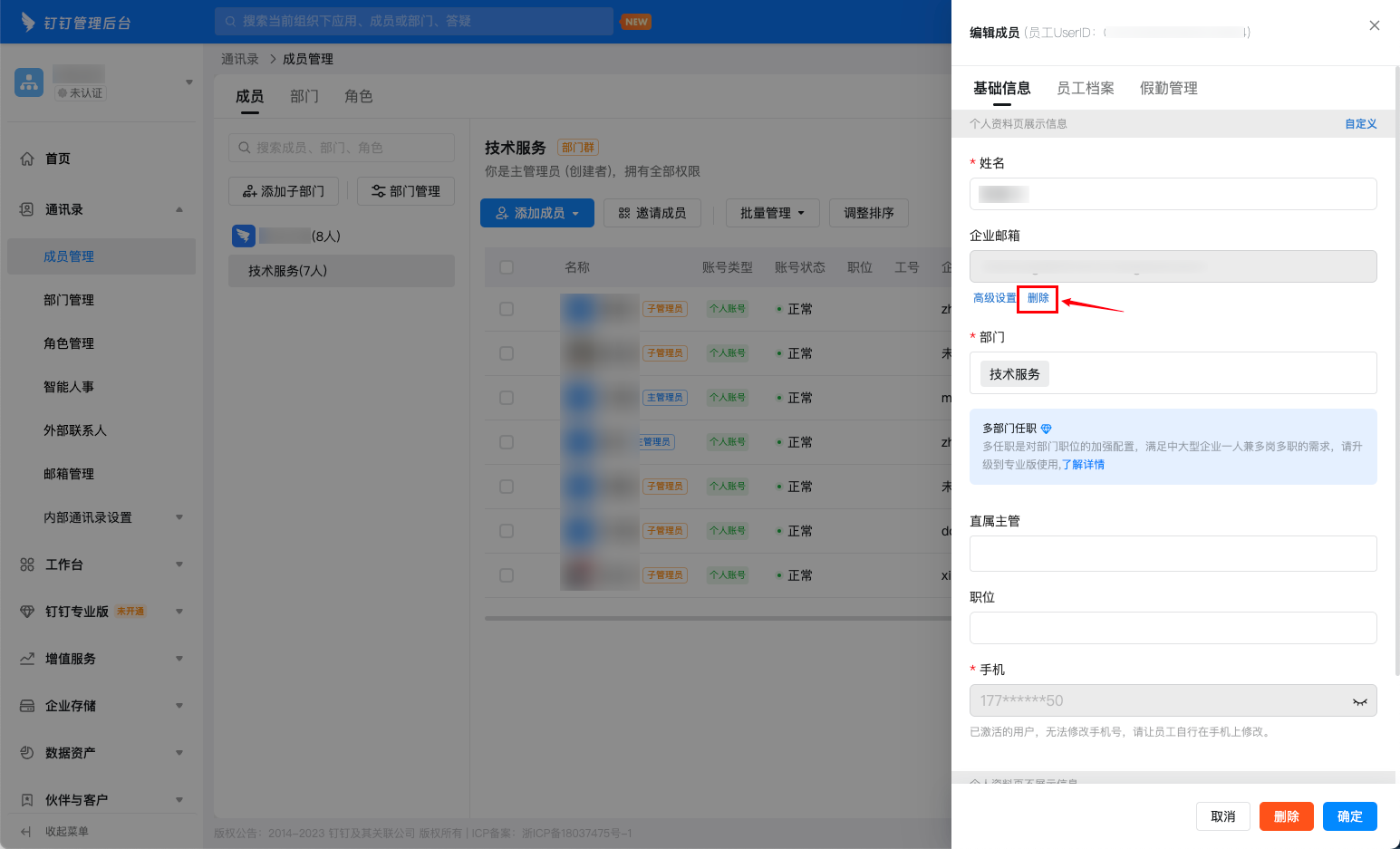Click the 工作台 grid icon in sidebar
The height and width of the screenshot is (849, 1400).
[x=27, y=564]
